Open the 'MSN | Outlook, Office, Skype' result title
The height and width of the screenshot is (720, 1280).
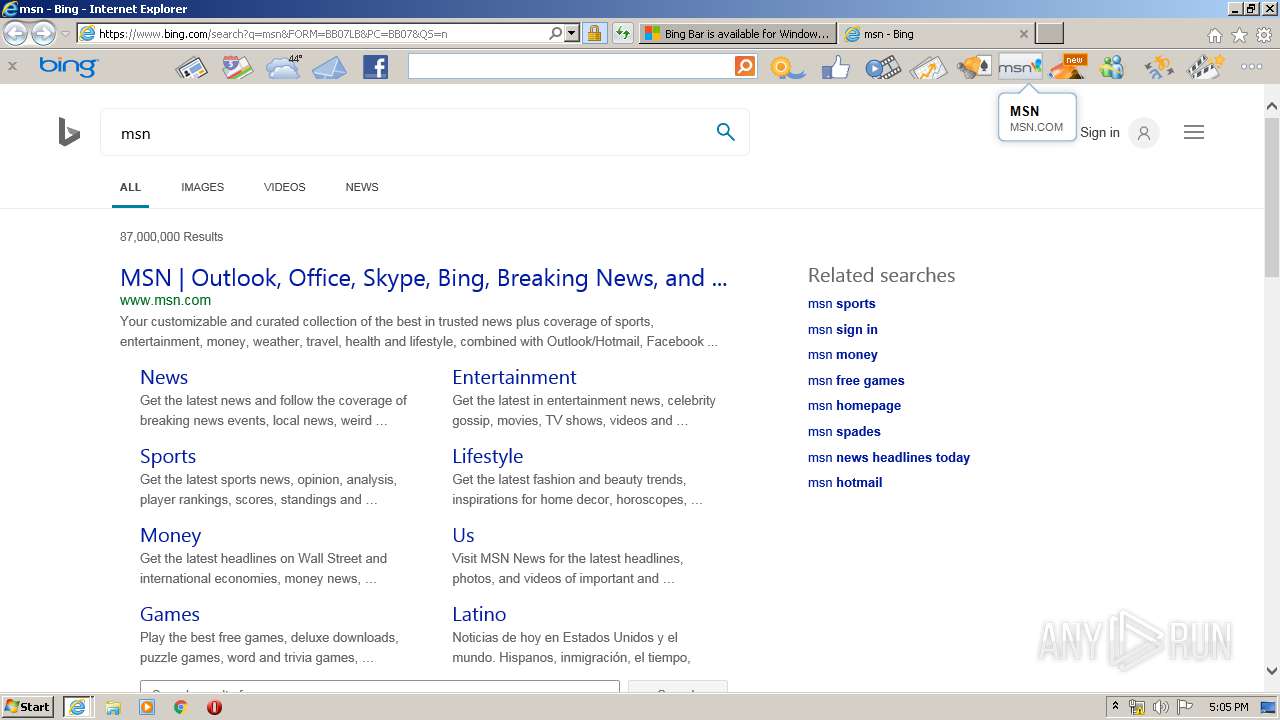click(x=423, y=278)
